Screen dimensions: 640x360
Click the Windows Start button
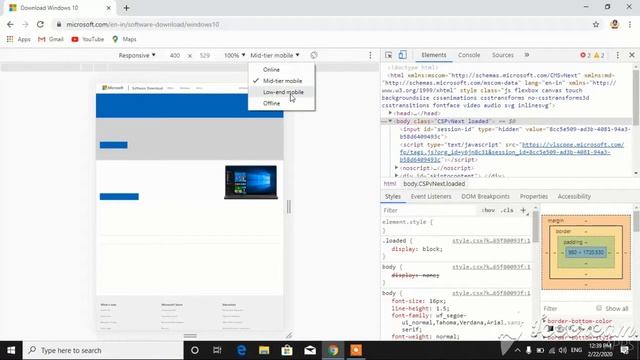click(x=11, y=350)
